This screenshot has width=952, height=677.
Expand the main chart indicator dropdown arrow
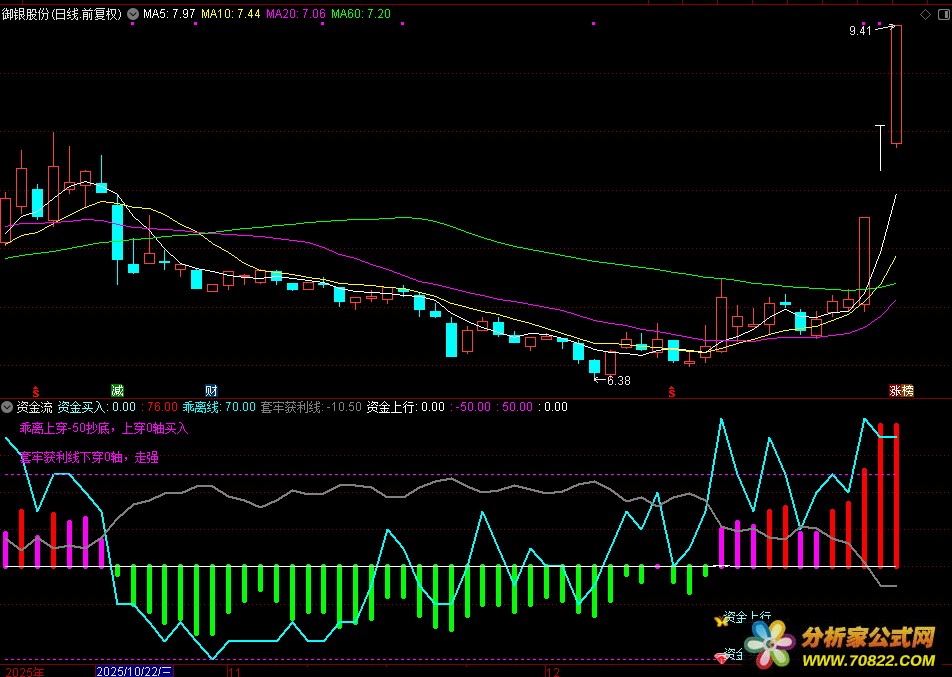click(x=134, y=15)
